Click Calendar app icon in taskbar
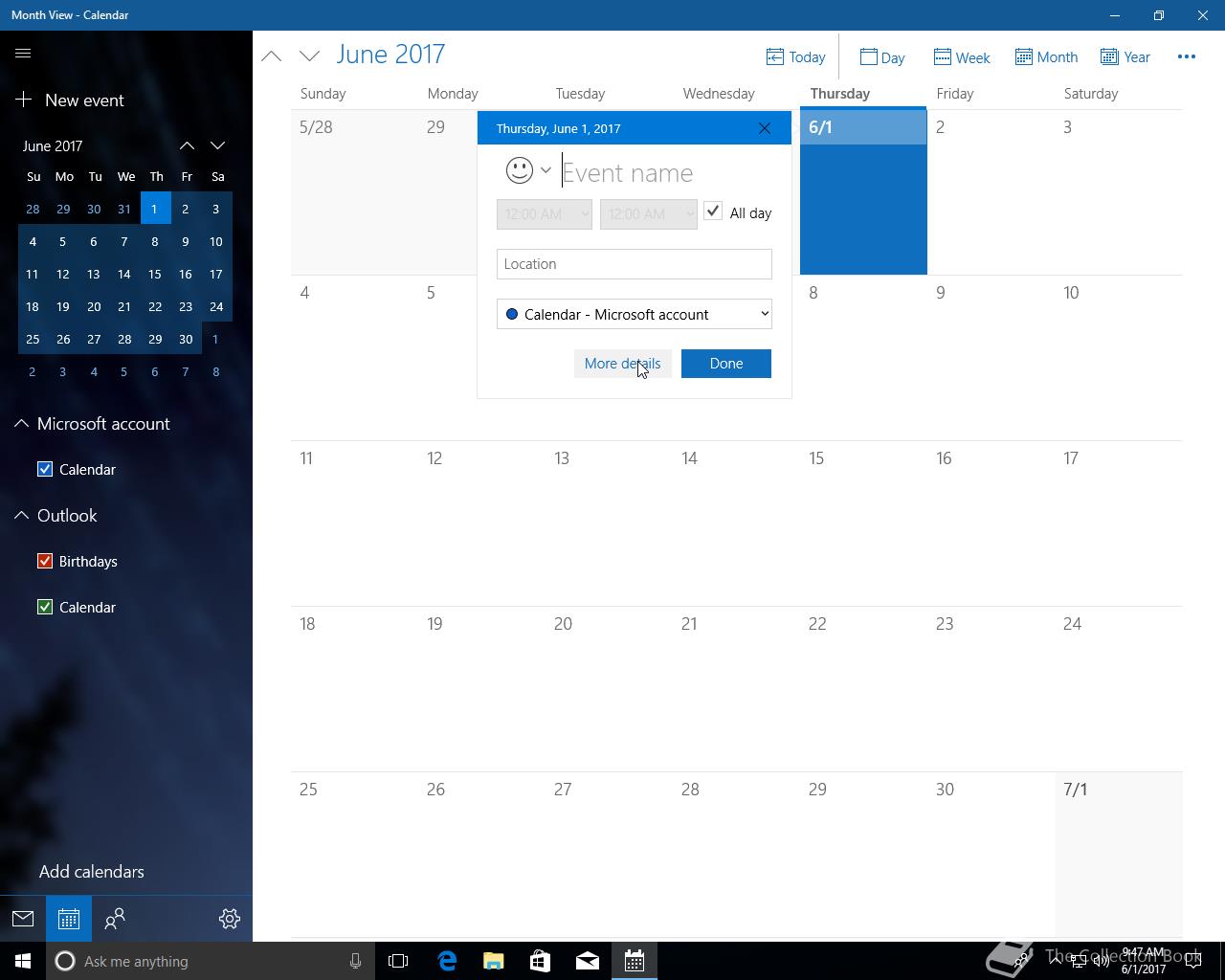Viewport: 1225px width, 980px height. [635, 961]
